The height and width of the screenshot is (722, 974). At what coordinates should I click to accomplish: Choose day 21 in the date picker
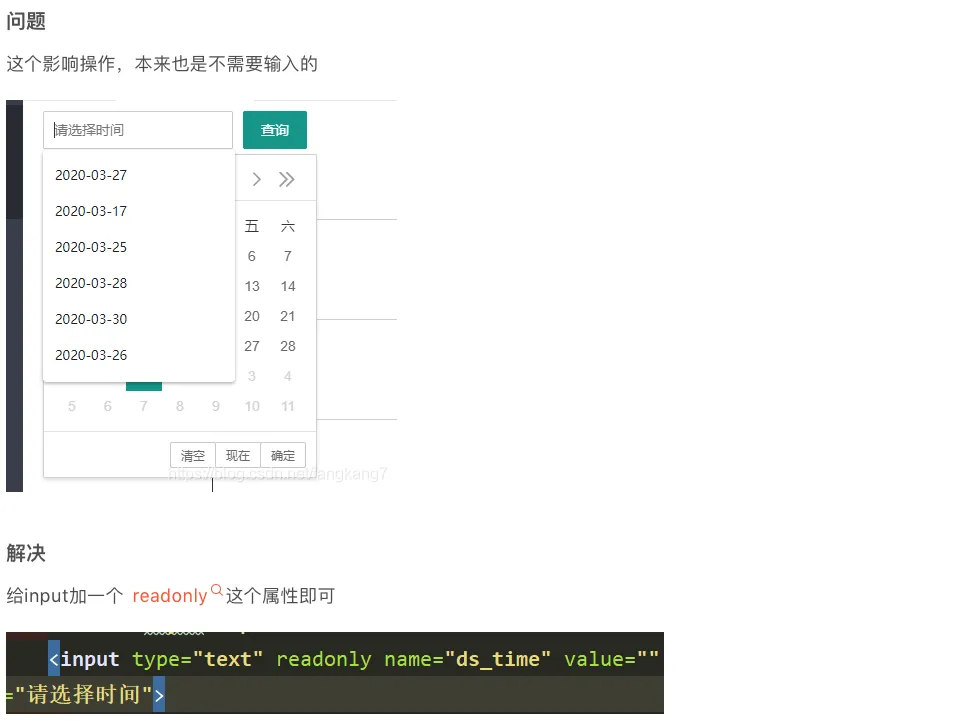(x=287, y=316)
